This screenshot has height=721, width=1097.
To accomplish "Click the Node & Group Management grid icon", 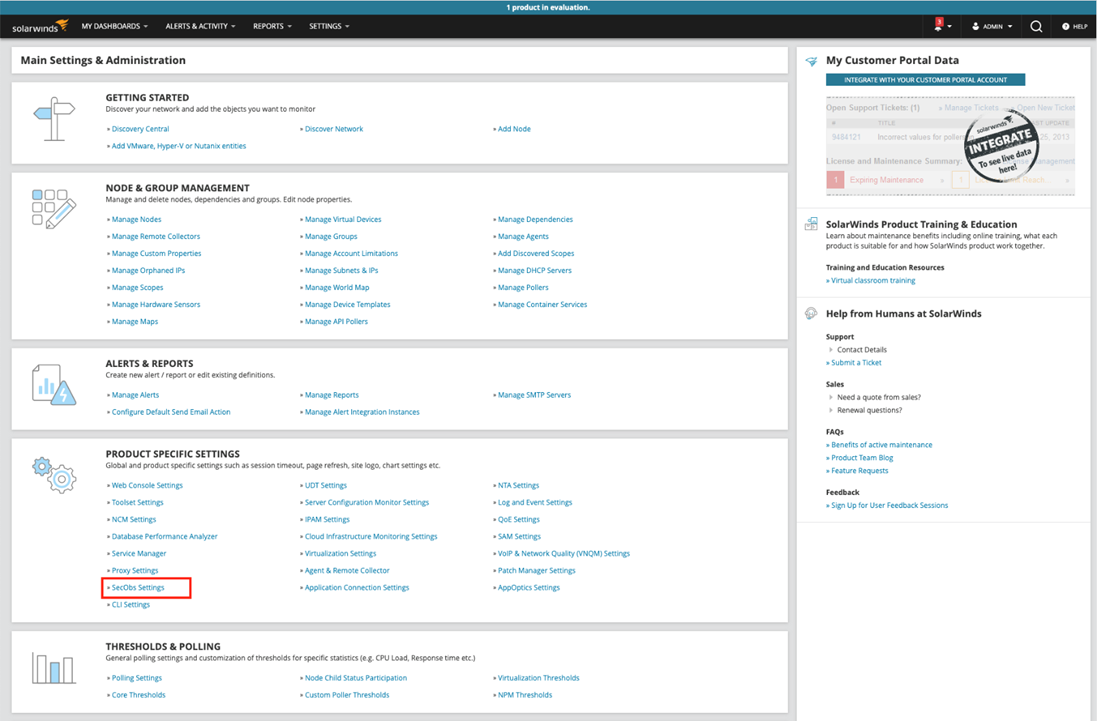I will [54, 208].
